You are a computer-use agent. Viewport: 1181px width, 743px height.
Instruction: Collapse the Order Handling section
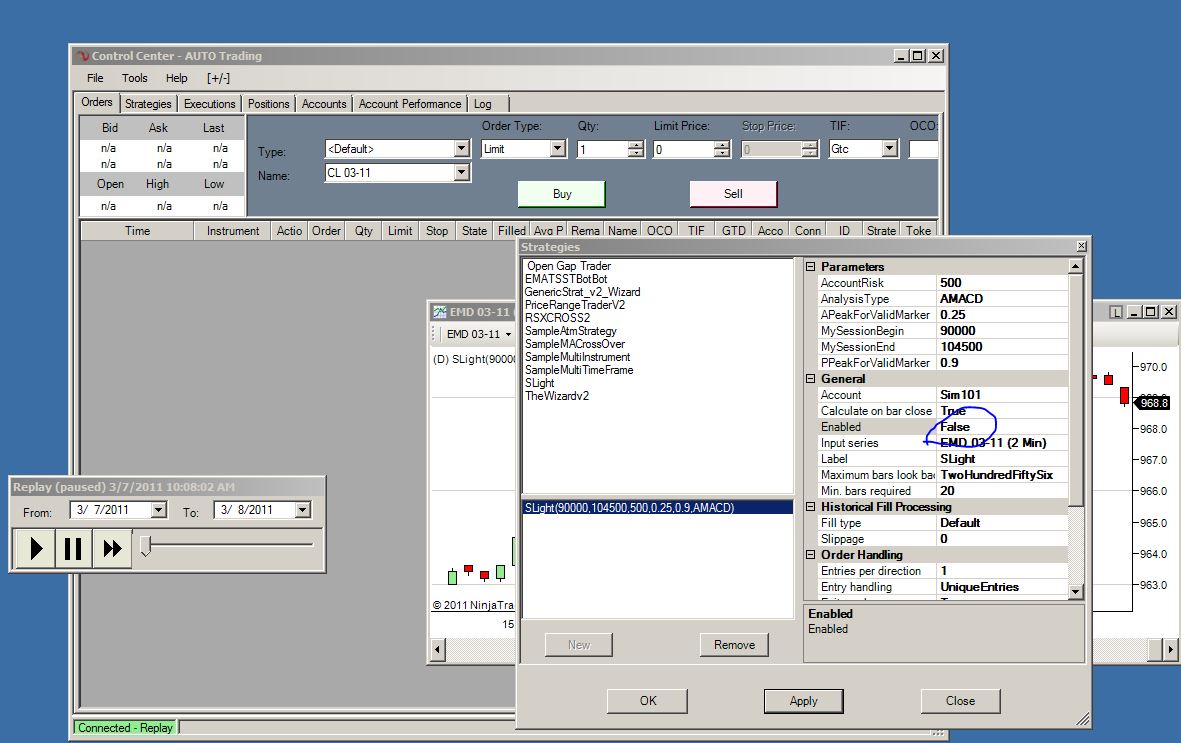click(810, 555)
